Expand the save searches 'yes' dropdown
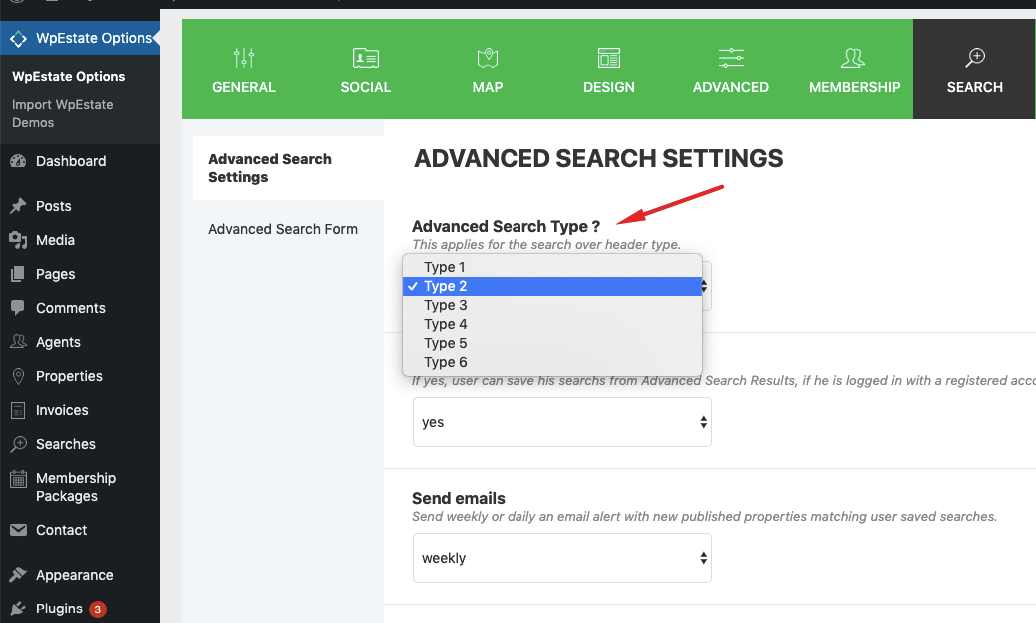This screenshot has width=1036, height=623. click(x=562, y=422)
